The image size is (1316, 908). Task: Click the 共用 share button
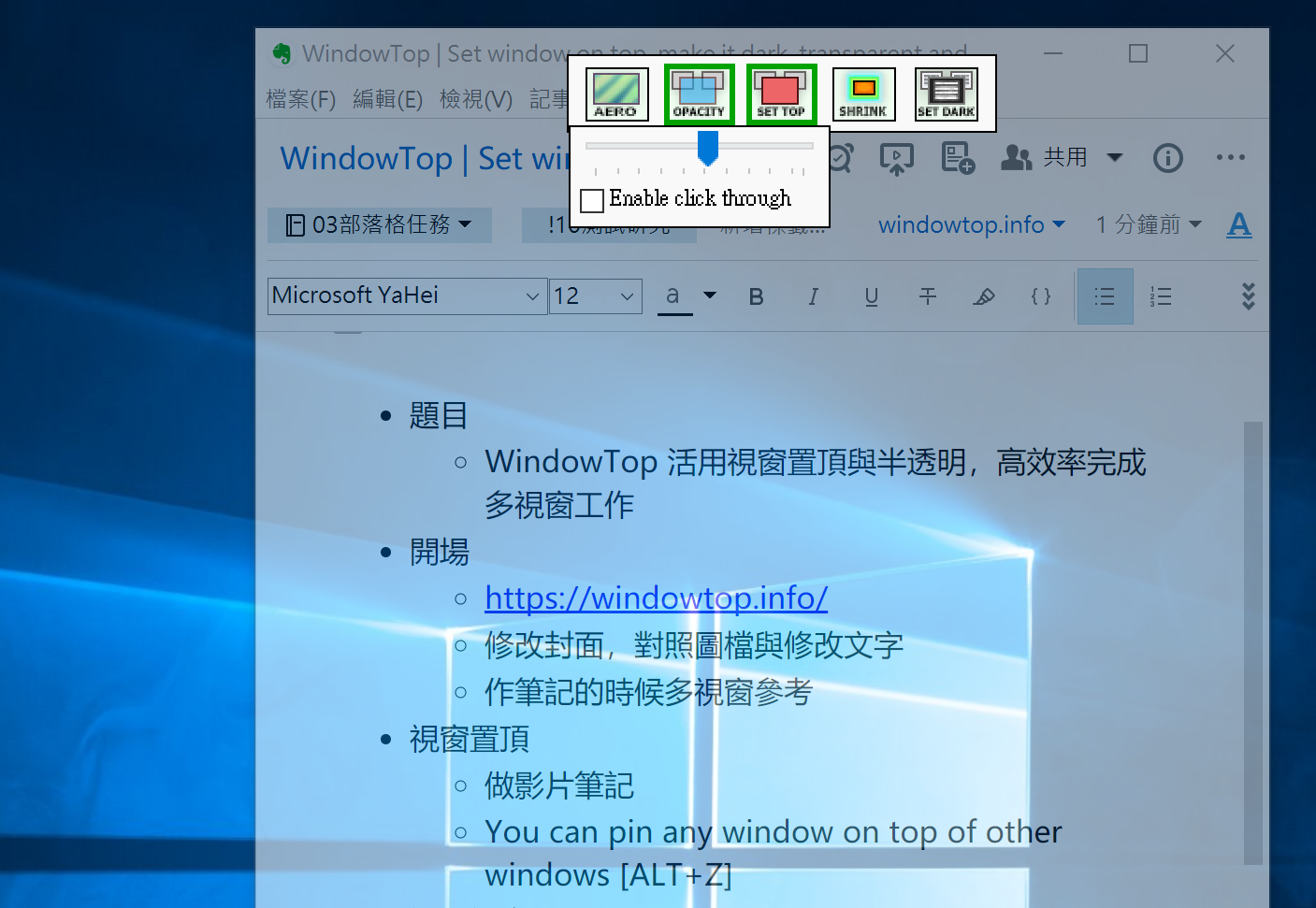1044,157
